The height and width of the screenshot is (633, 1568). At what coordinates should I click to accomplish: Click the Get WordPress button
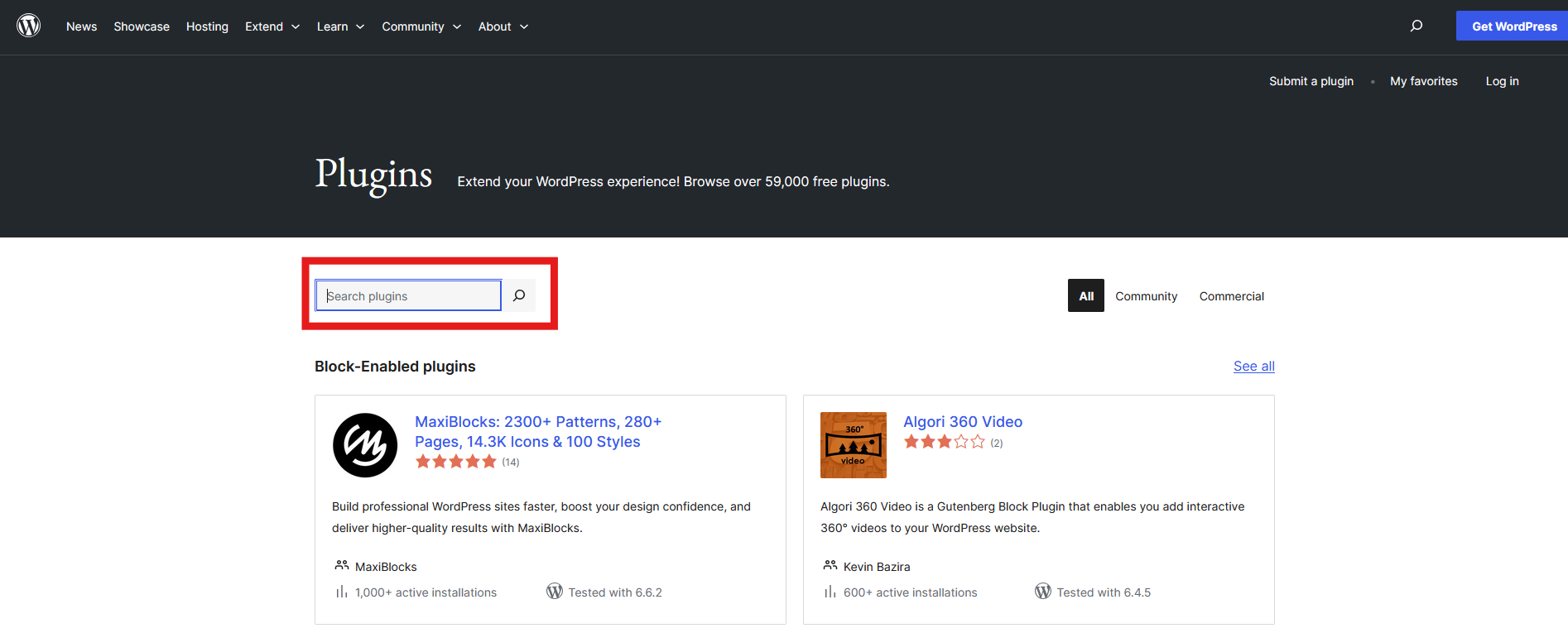[1513, 26]
